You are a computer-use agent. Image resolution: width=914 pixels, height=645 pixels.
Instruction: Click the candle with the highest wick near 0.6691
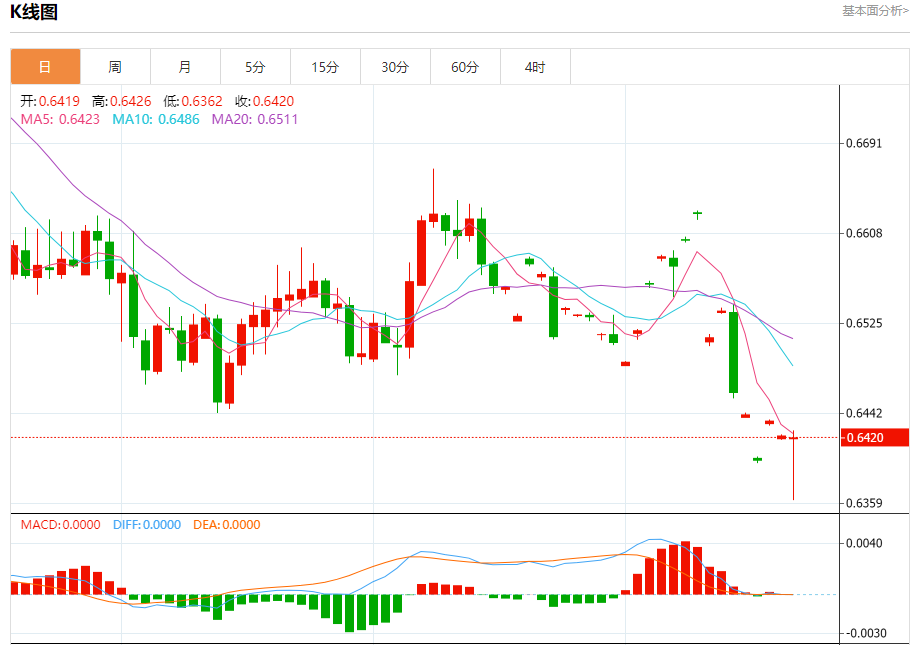(433, 197)
